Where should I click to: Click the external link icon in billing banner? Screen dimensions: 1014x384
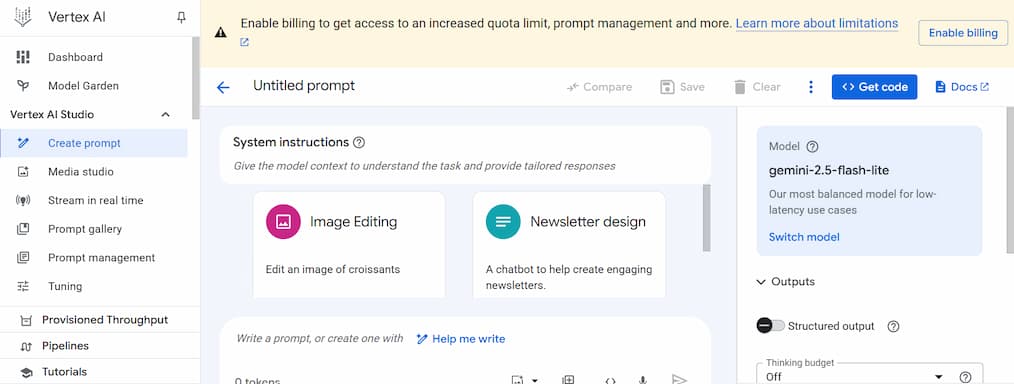tap(244, 42)
